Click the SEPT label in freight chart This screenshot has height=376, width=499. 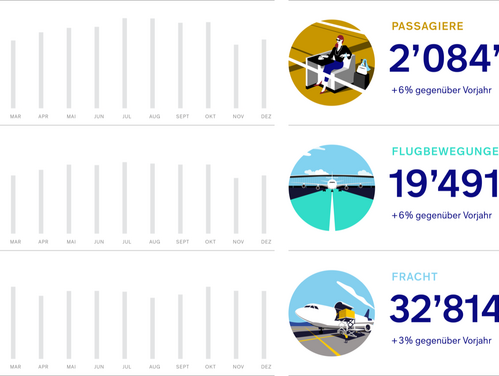182,367
